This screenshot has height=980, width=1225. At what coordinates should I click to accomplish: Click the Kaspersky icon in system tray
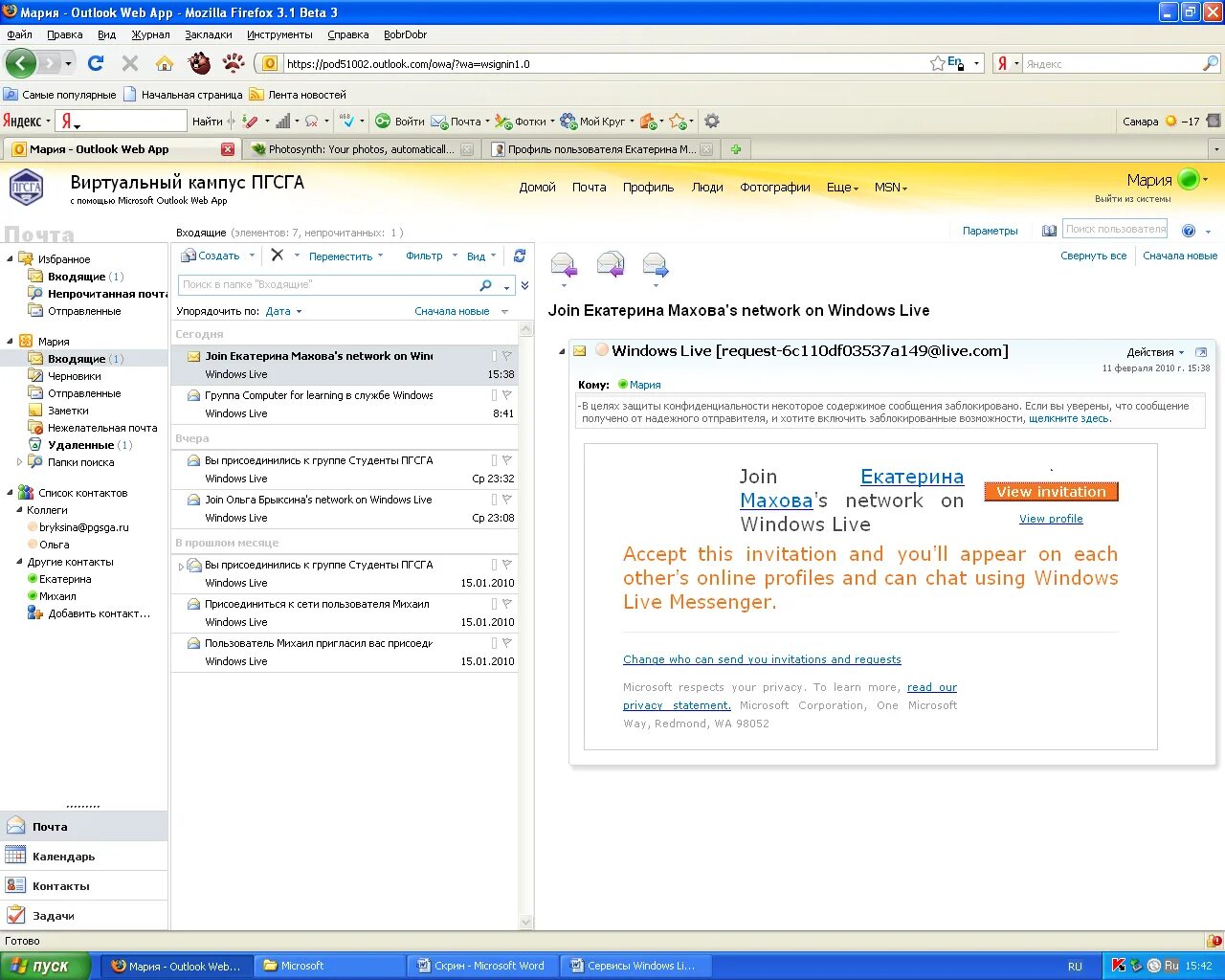tap(1118, 966)
